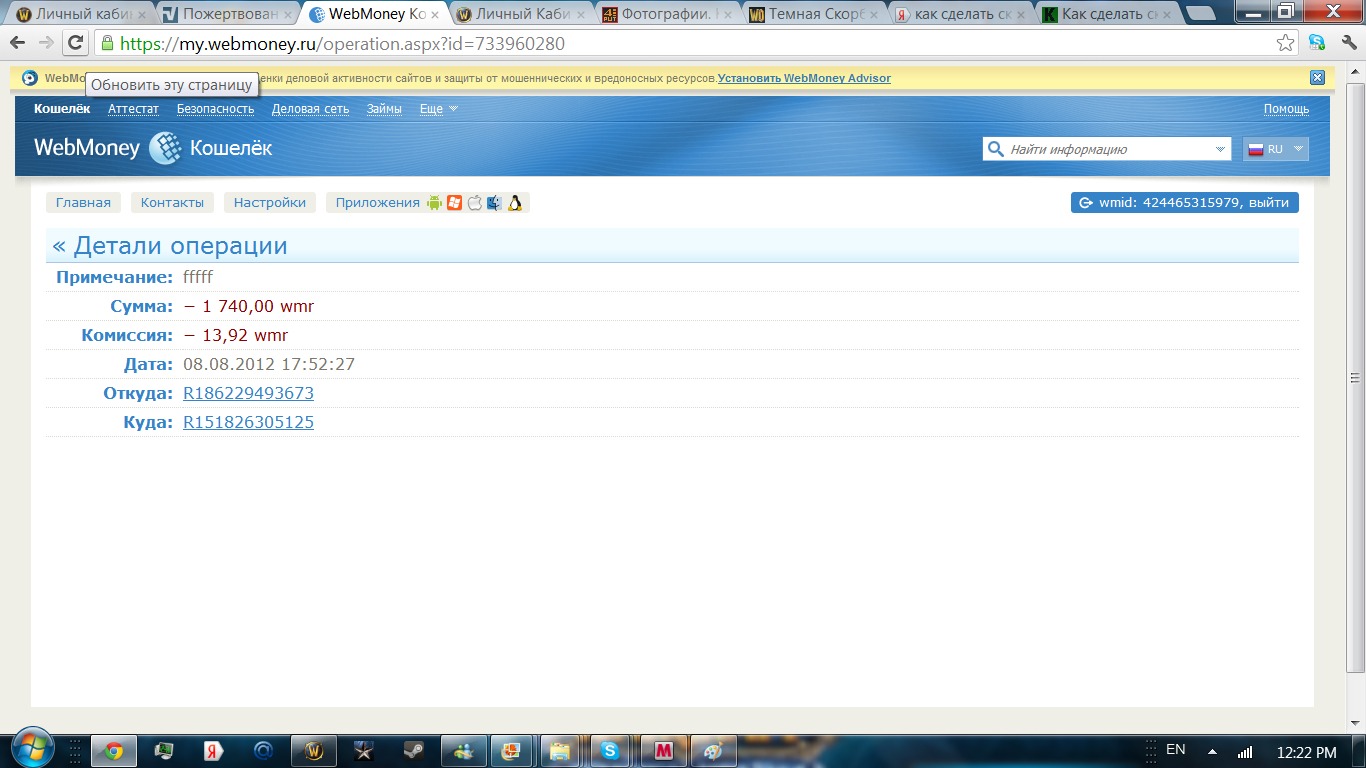Select the amount − 1 740,00 wmr
Screen dimensions: 1366x768
pyautogui.click(x=248, y=306)
